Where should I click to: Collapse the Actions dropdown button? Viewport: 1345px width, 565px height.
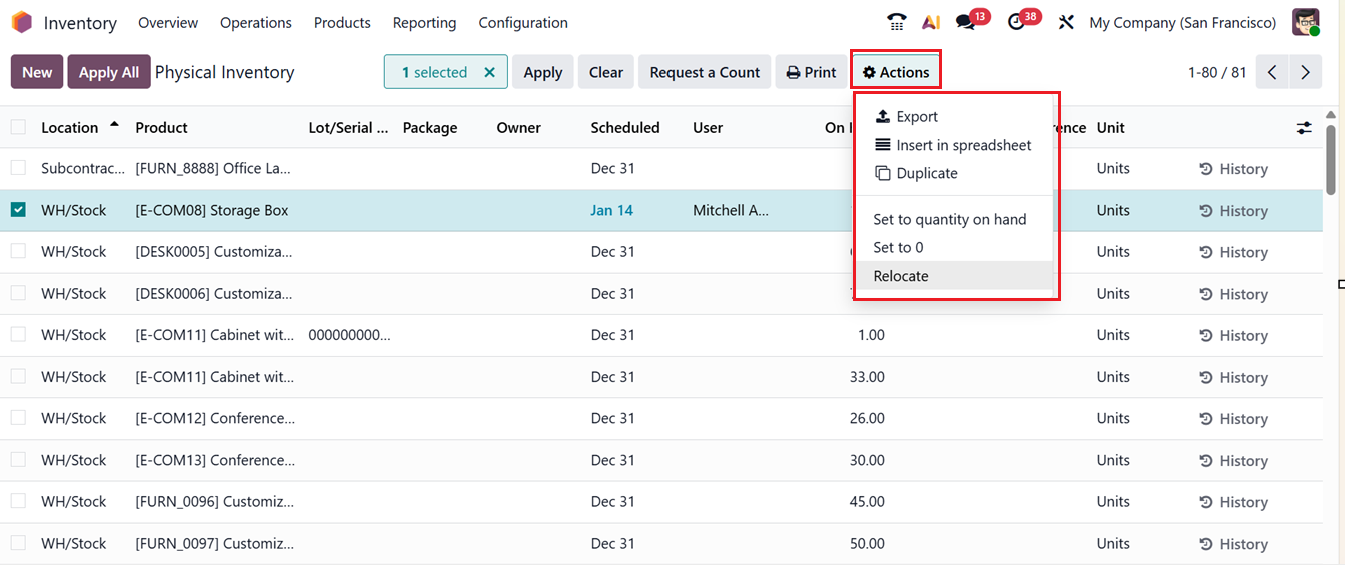[x=896, y=72]
